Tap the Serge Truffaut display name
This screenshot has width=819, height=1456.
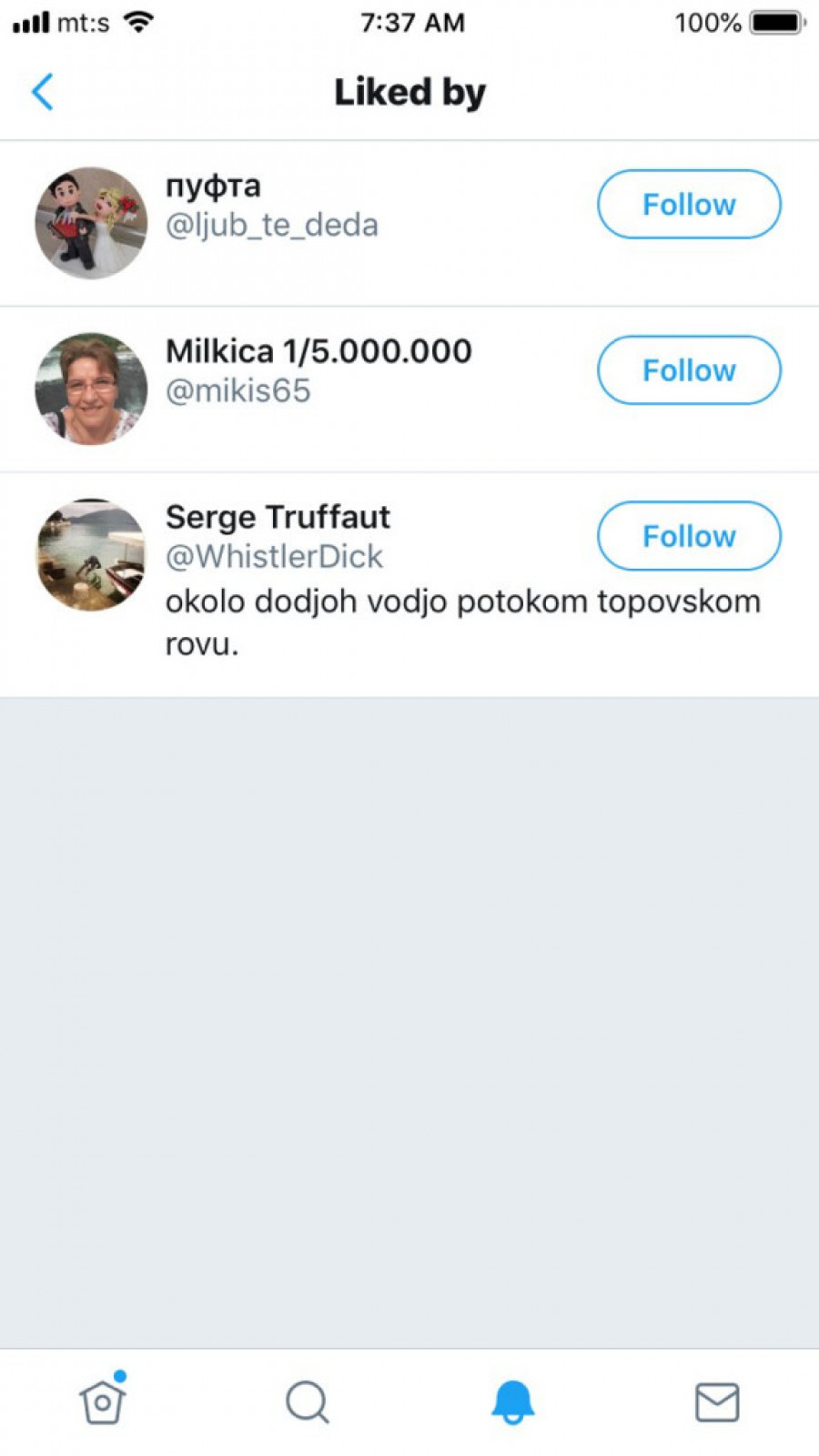(x=278, y=517)
